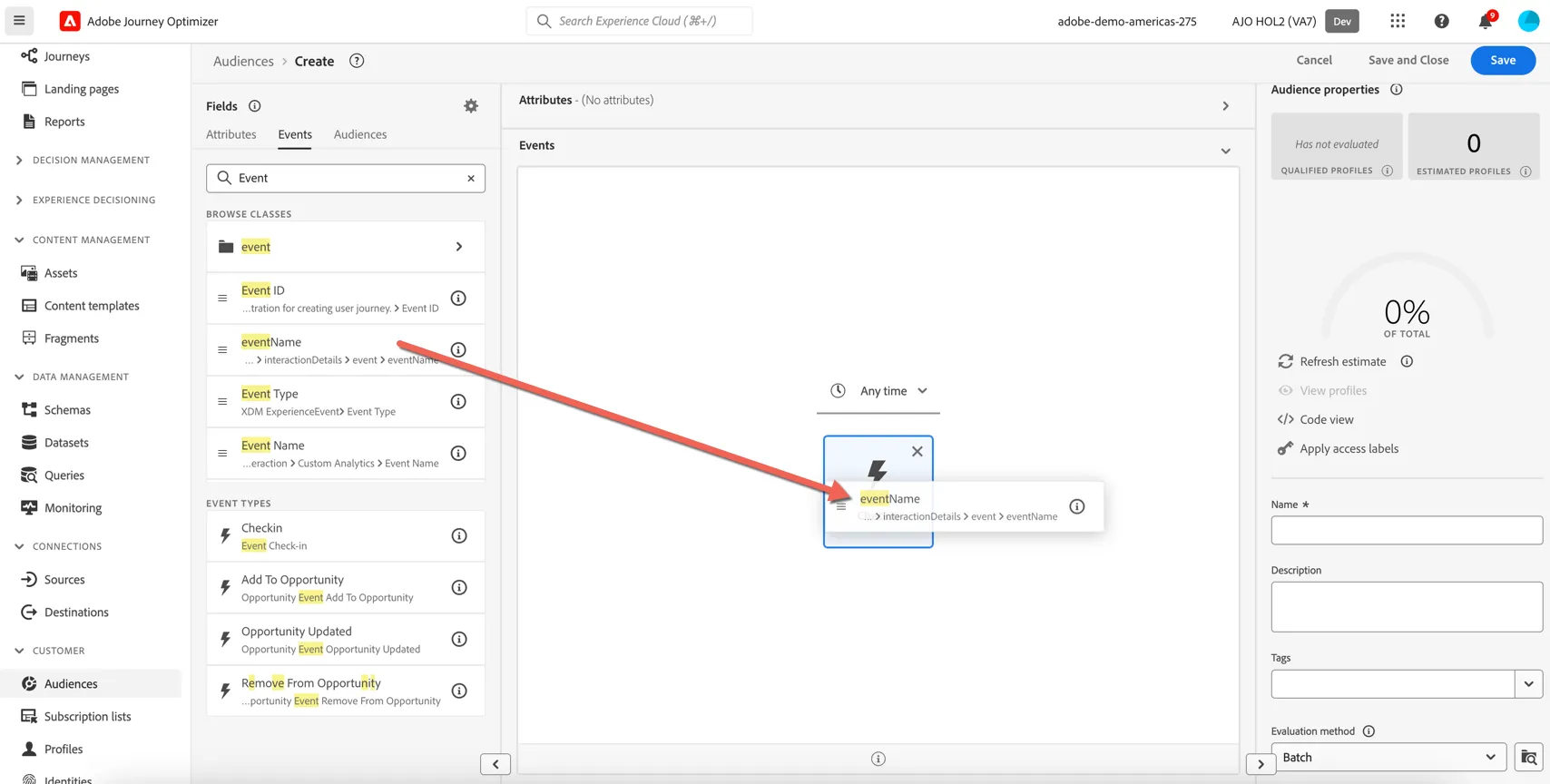This screenshot has height=784, width=1550.
Task: Open the hamburger navigation menu
Action: click(x=19, y=21)
